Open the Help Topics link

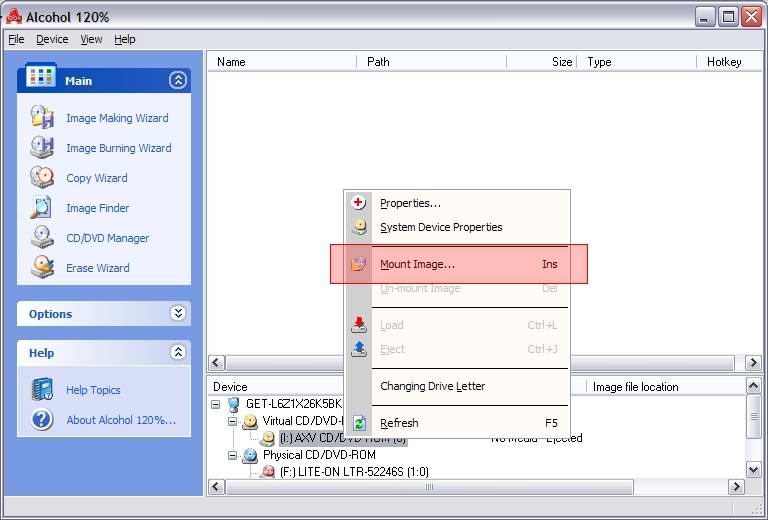point(93,390)
